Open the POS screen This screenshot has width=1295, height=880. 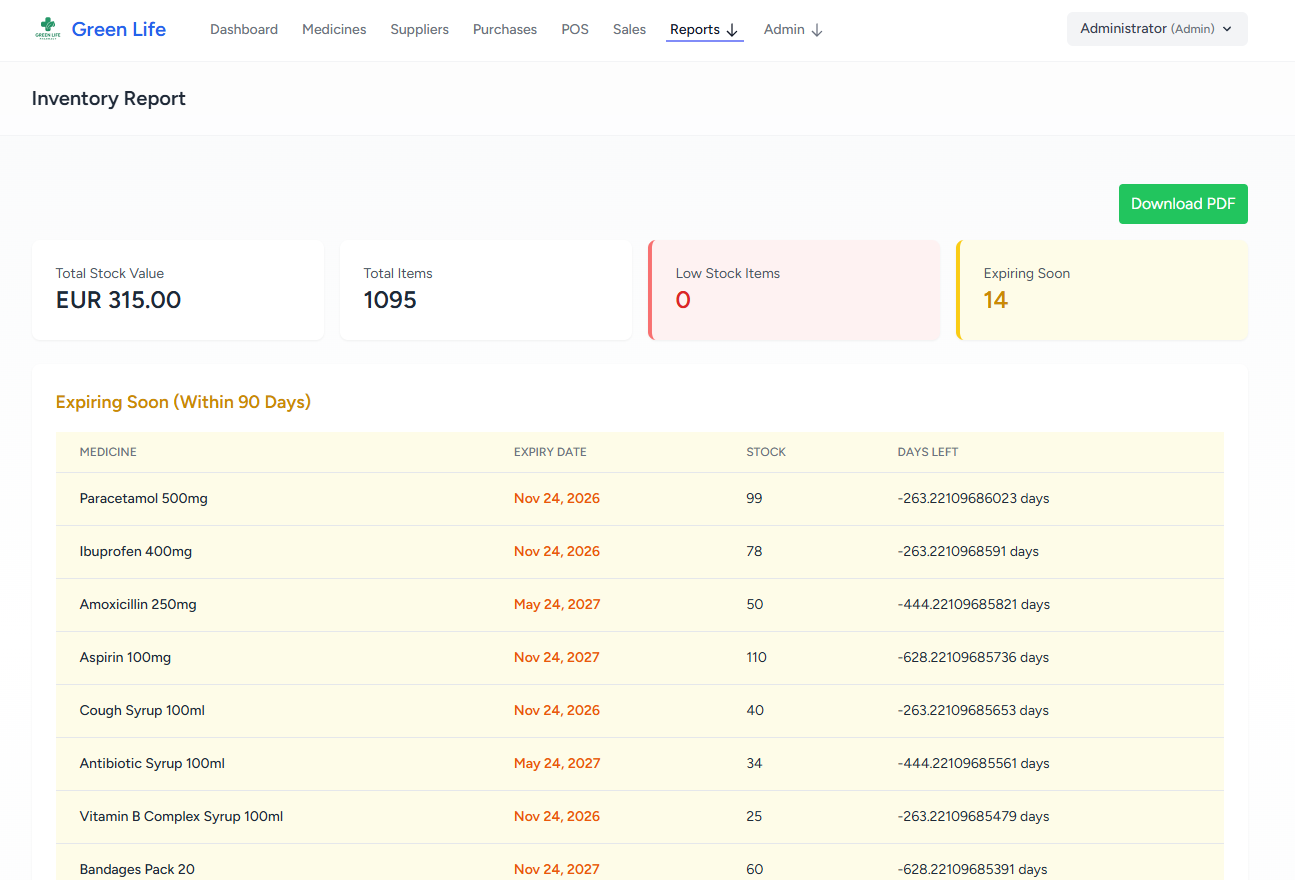click(x=575, y=29)
